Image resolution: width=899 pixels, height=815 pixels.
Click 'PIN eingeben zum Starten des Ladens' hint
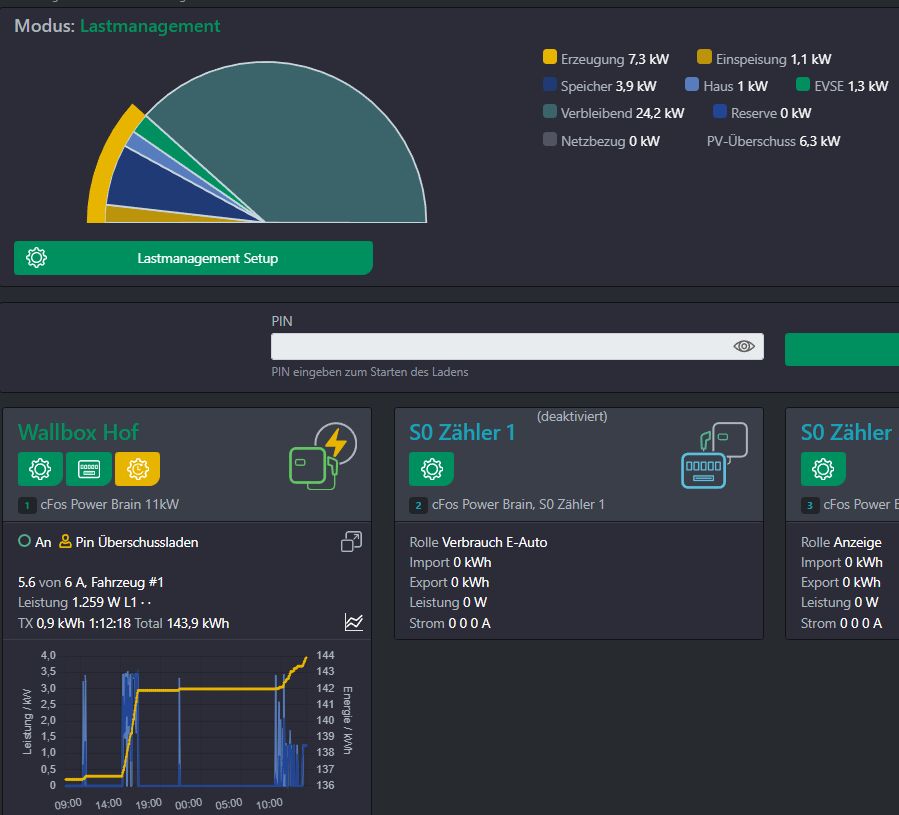pyautogui.click(x=370, y=372)
